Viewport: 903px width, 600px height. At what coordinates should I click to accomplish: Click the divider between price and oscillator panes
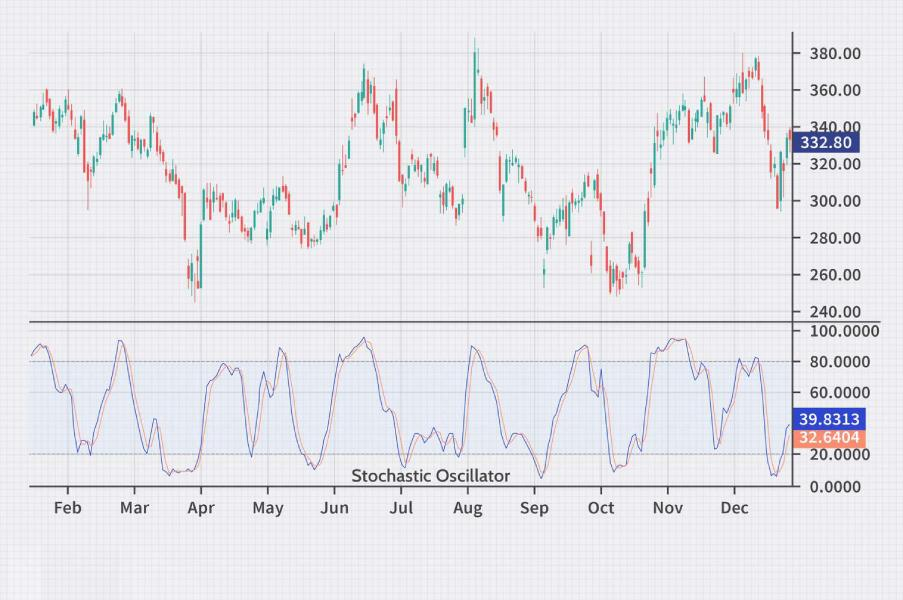pos(400,322)
